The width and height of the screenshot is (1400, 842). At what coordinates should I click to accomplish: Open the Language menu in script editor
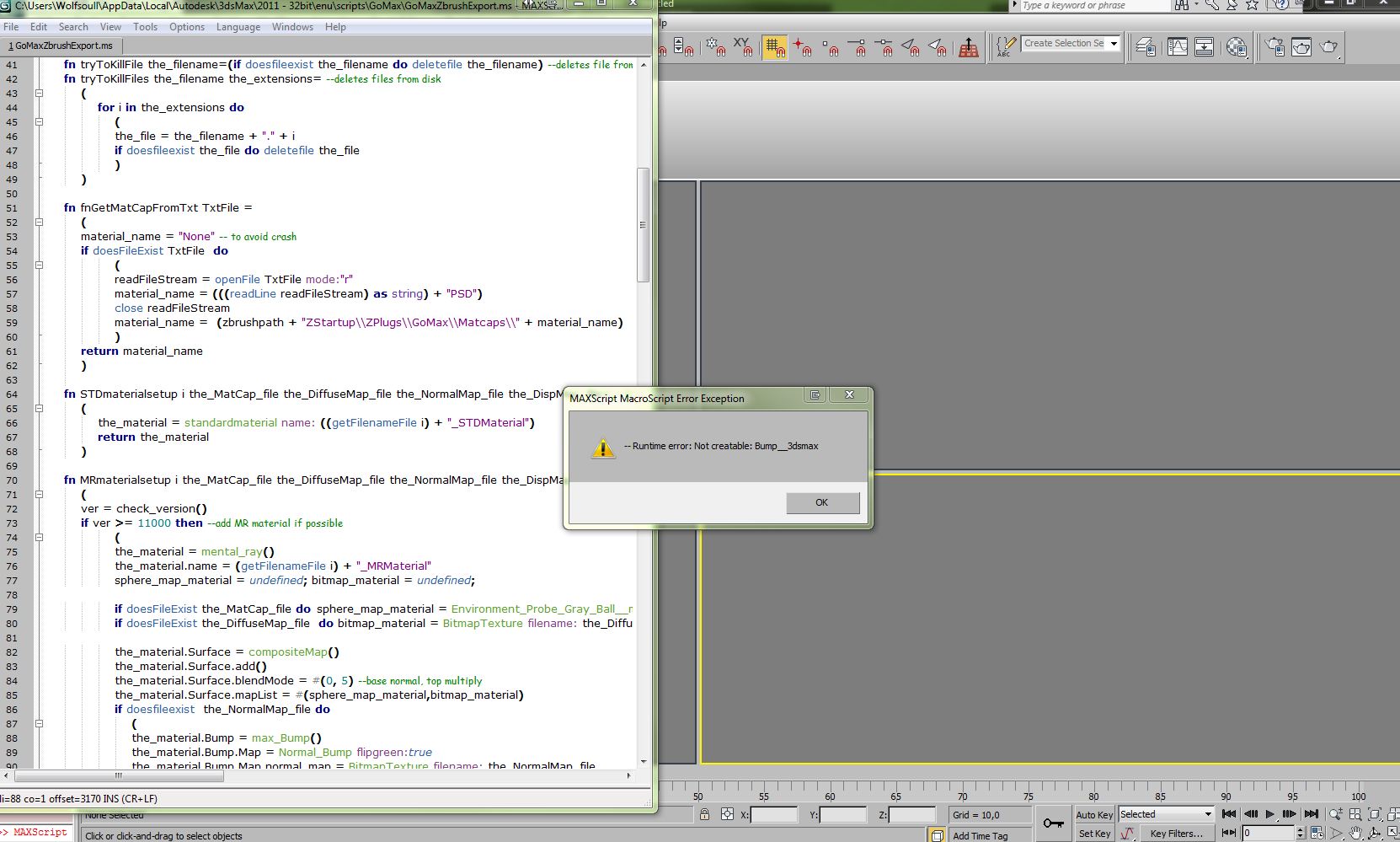coord(238,27)
